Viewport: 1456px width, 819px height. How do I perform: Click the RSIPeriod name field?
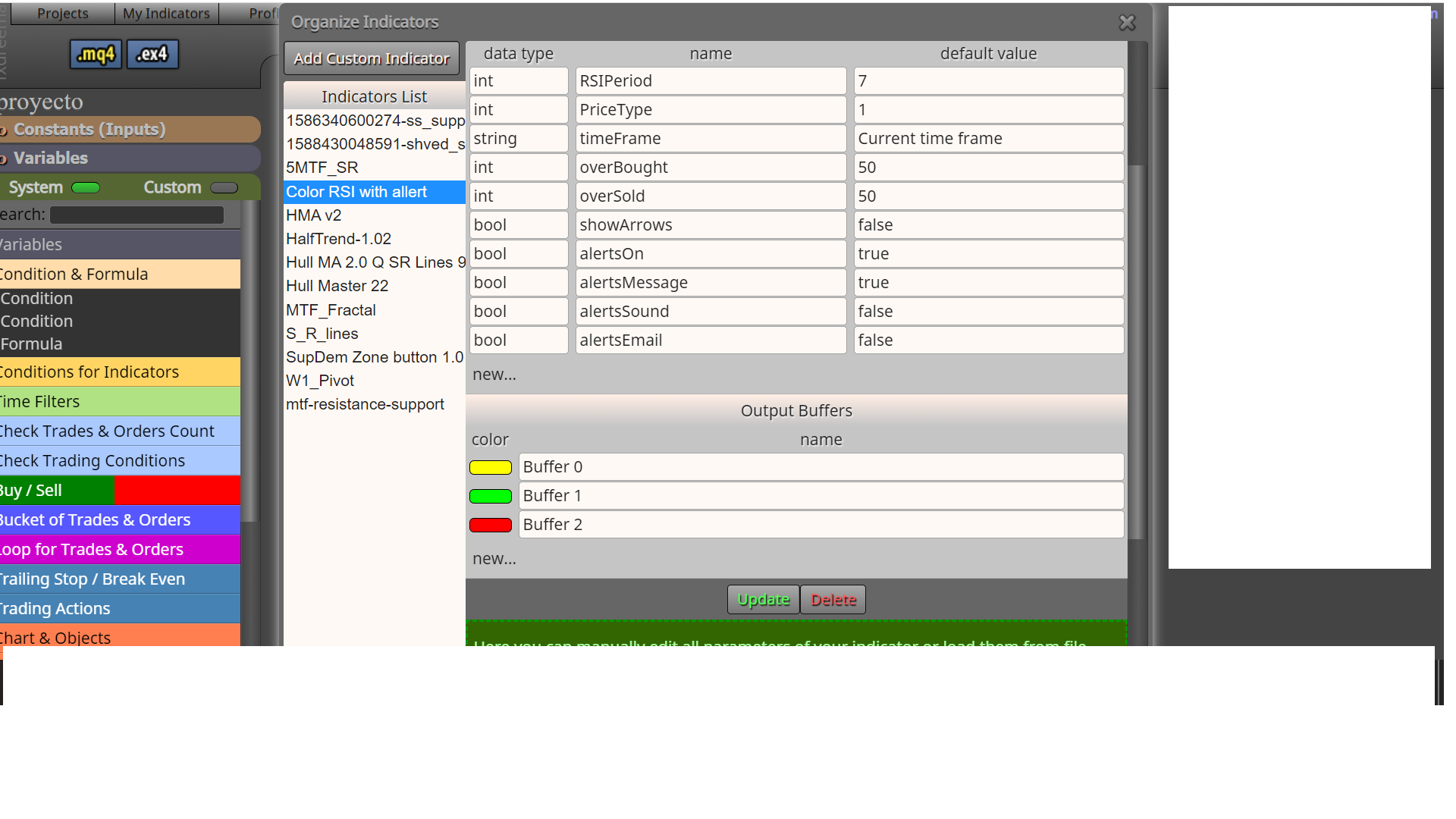click(x=711, y=81)
